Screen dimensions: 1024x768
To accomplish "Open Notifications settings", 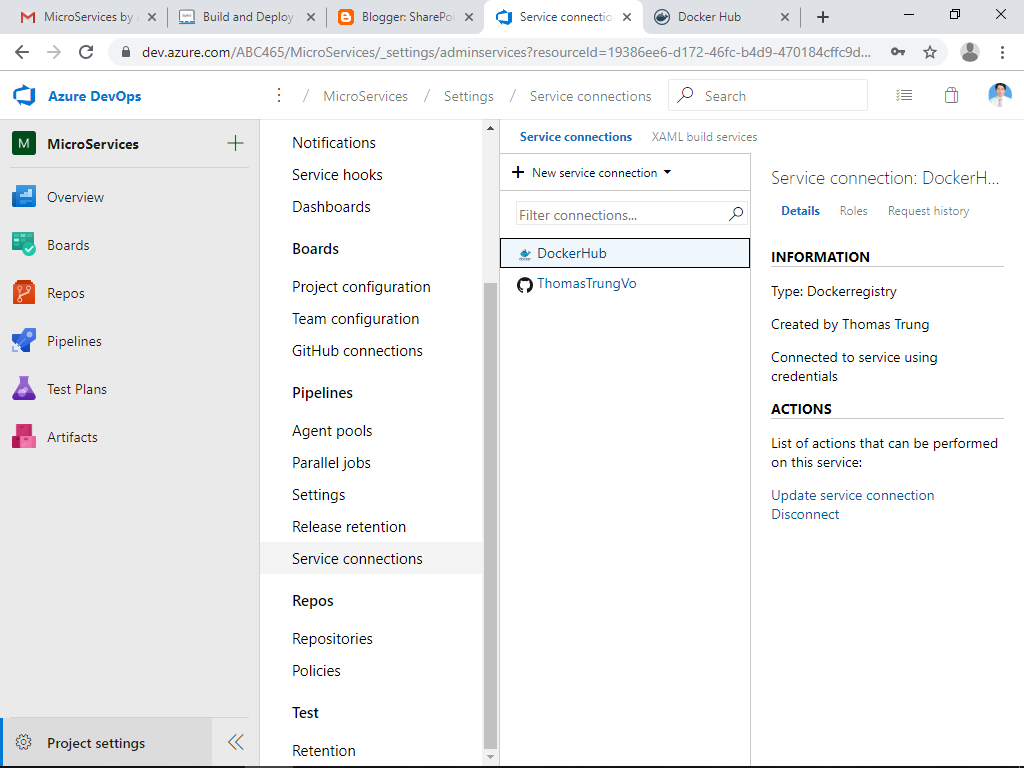I will [x=334, y=142].
